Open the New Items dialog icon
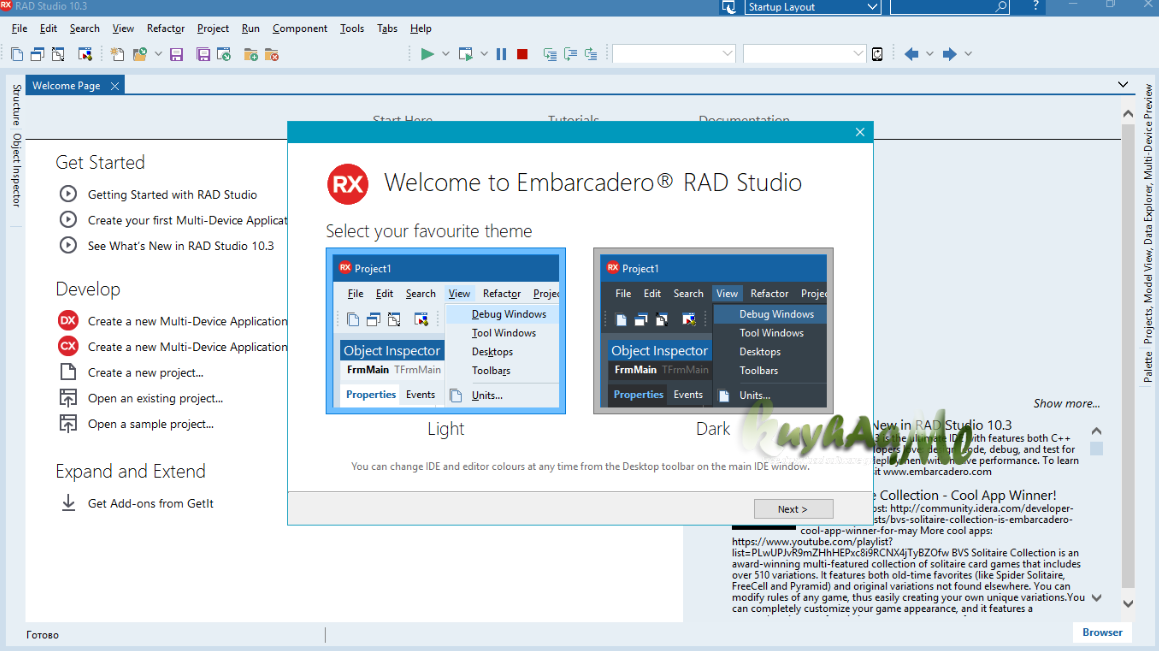 click(118, 54)
